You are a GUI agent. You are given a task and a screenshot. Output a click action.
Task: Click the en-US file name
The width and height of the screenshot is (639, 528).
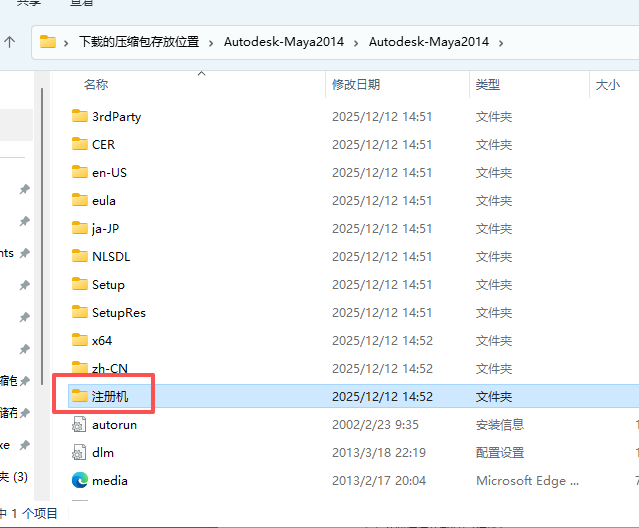tap(109, 173)
